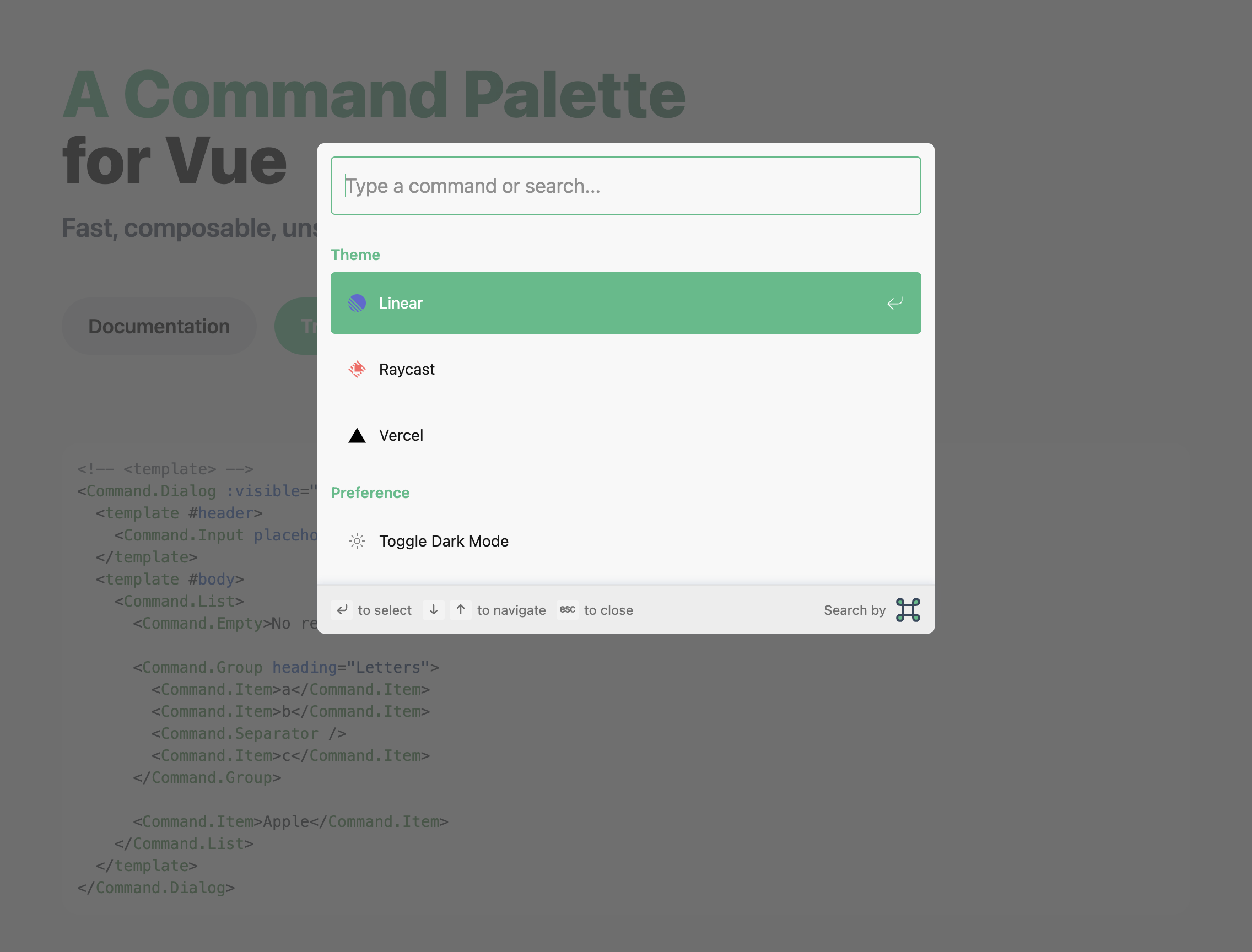
Task: Click the Raycast logo icon
Action: 357,369
